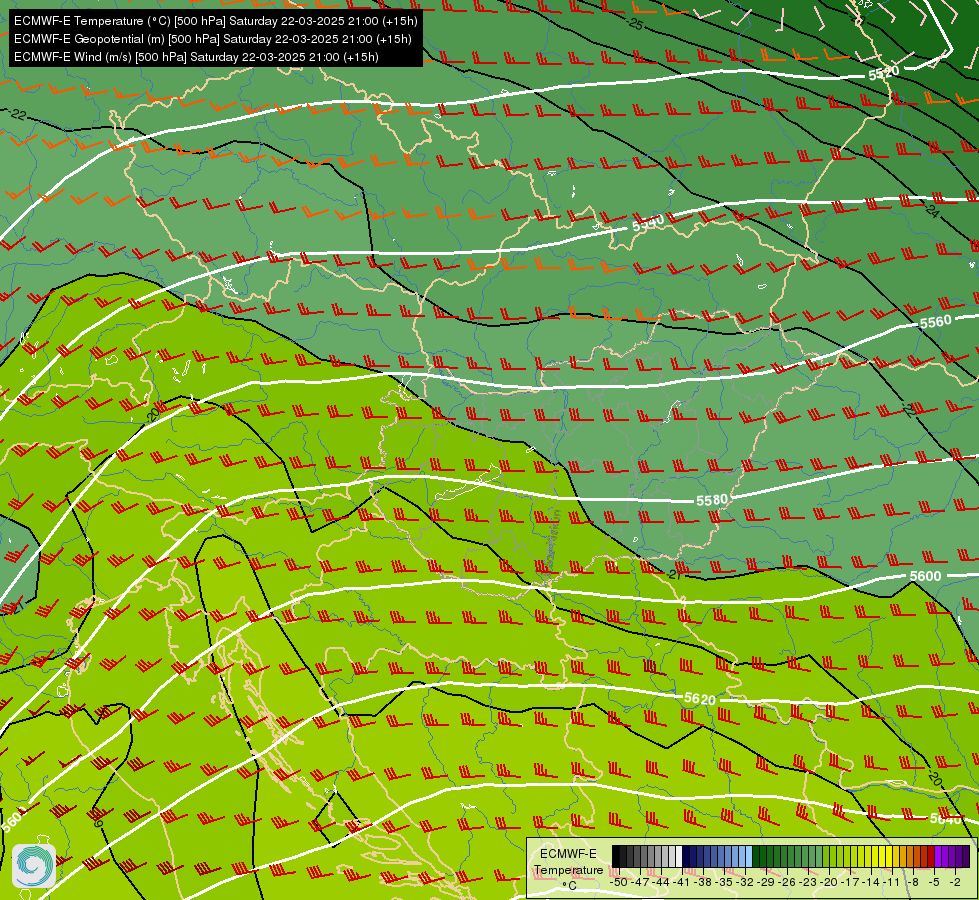Click the 5620 geopotential contour label
Screen dimensions: 979x900
(x=699, y=698)
